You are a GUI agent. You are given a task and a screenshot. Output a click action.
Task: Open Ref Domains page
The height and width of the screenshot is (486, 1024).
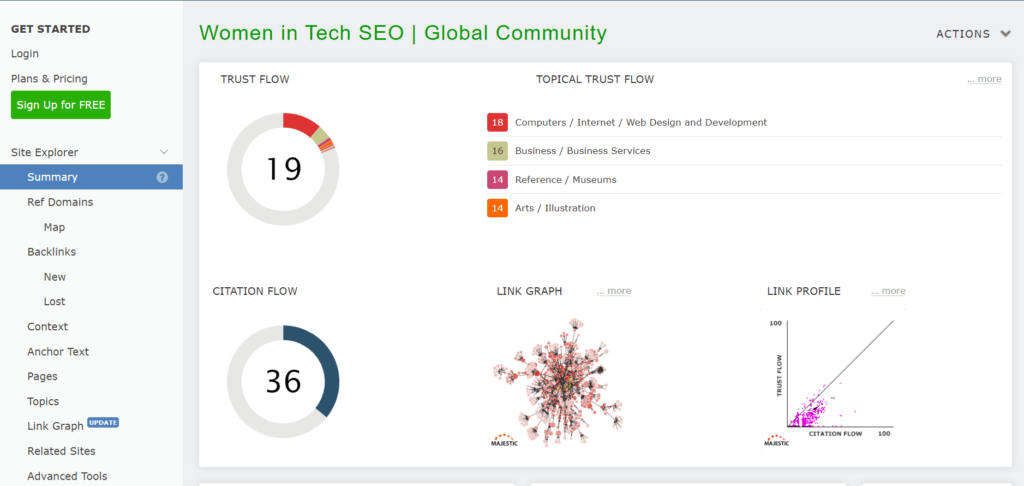click(x=60, y=202)
